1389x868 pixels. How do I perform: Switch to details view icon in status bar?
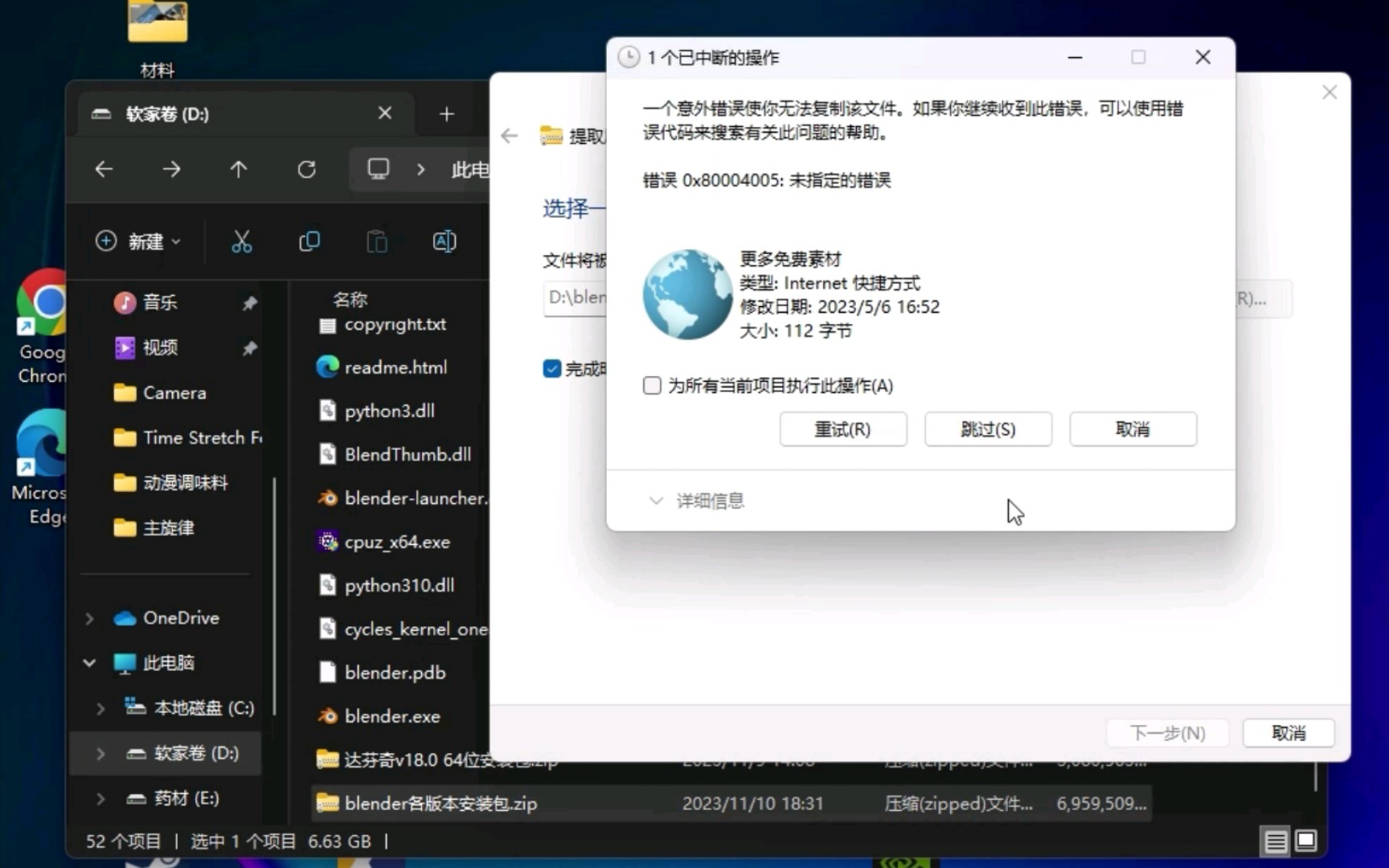click(1275, 841)
